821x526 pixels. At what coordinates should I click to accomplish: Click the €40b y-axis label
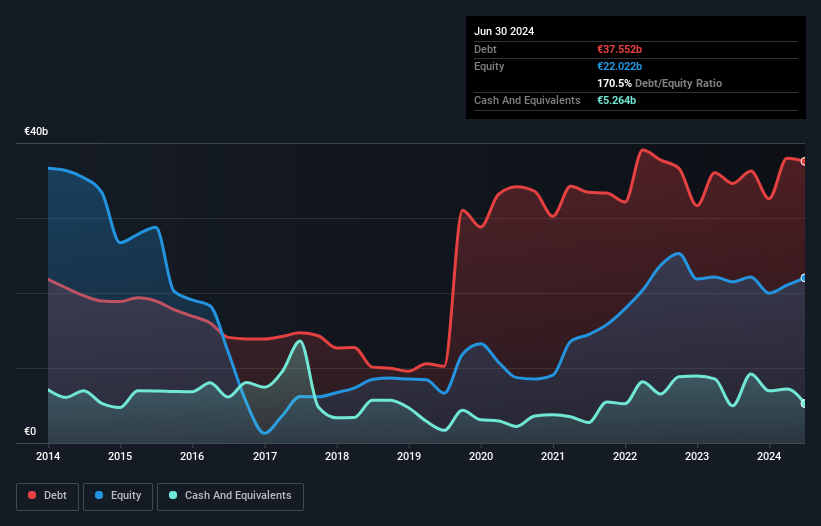point(36,131)
